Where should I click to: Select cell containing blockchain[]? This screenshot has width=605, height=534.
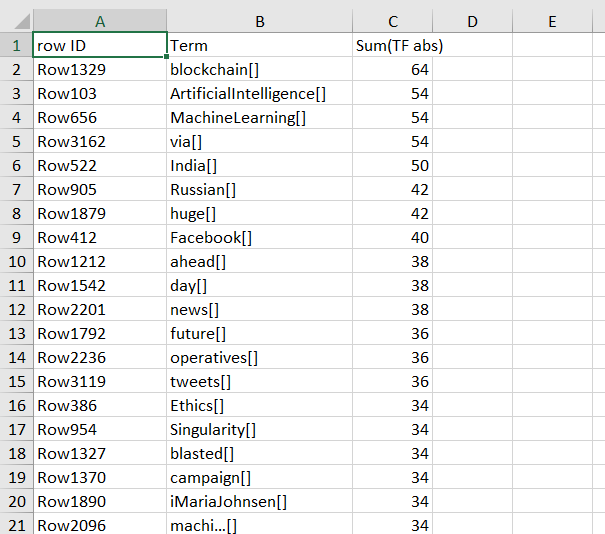click(260, 69)
